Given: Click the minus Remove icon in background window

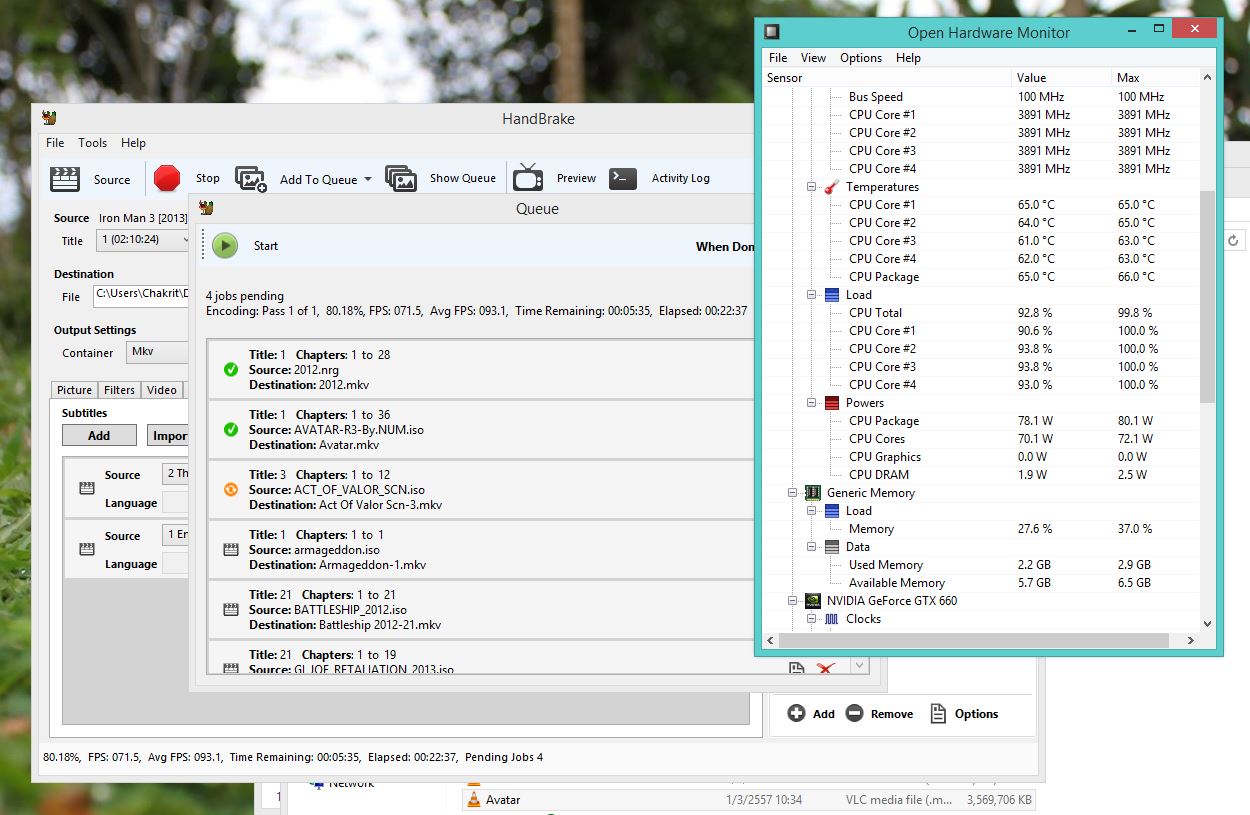Looking at the screenshot, I should (x=854, y=713).
